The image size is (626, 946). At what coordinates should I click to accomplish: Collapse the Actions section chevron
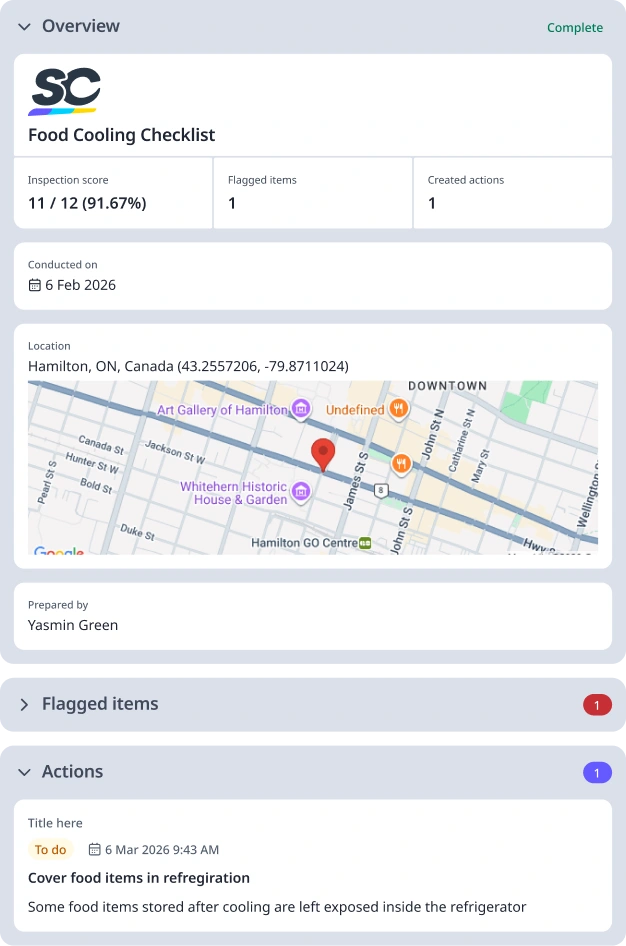[24, 772]
